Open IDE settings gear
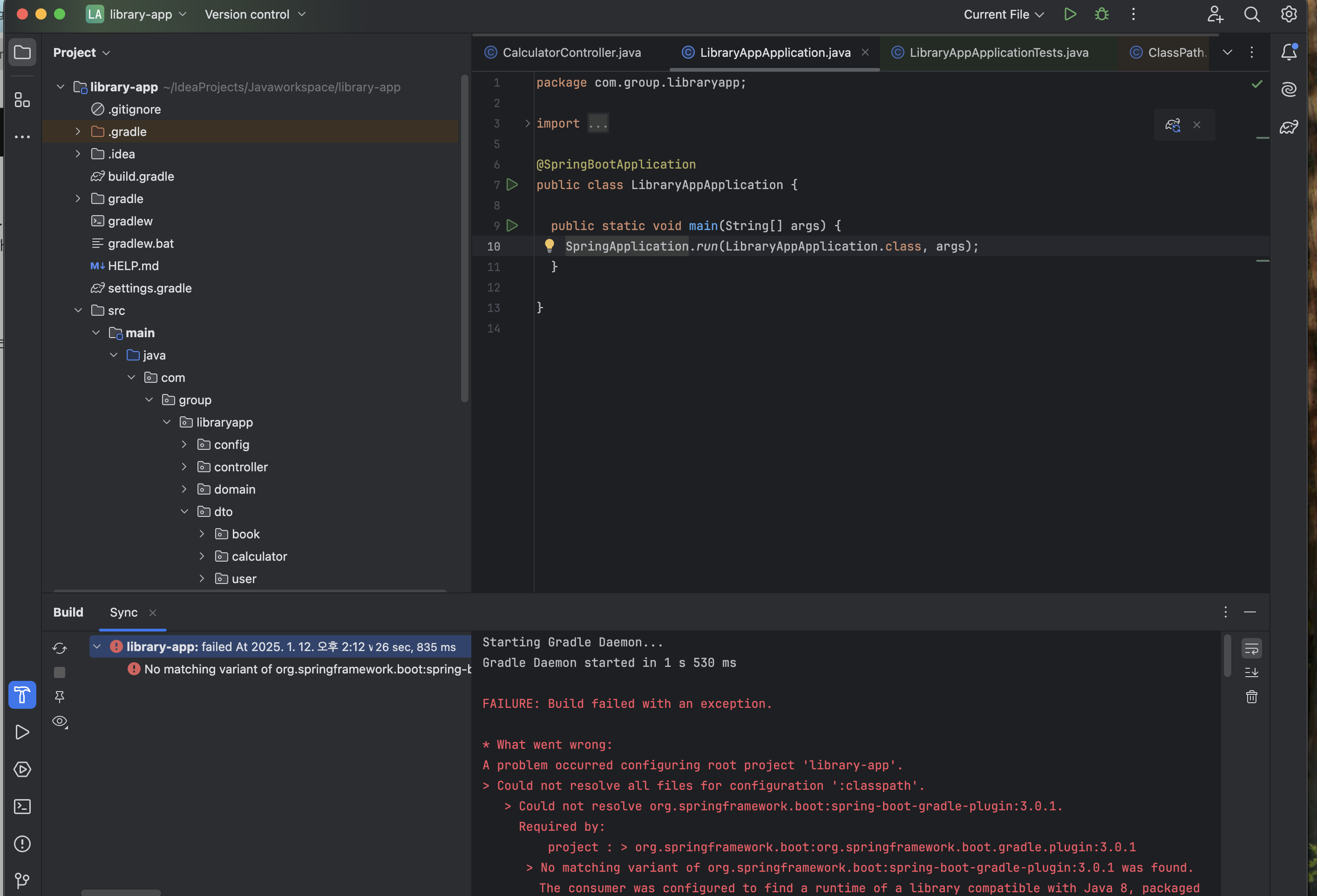 1289,14
